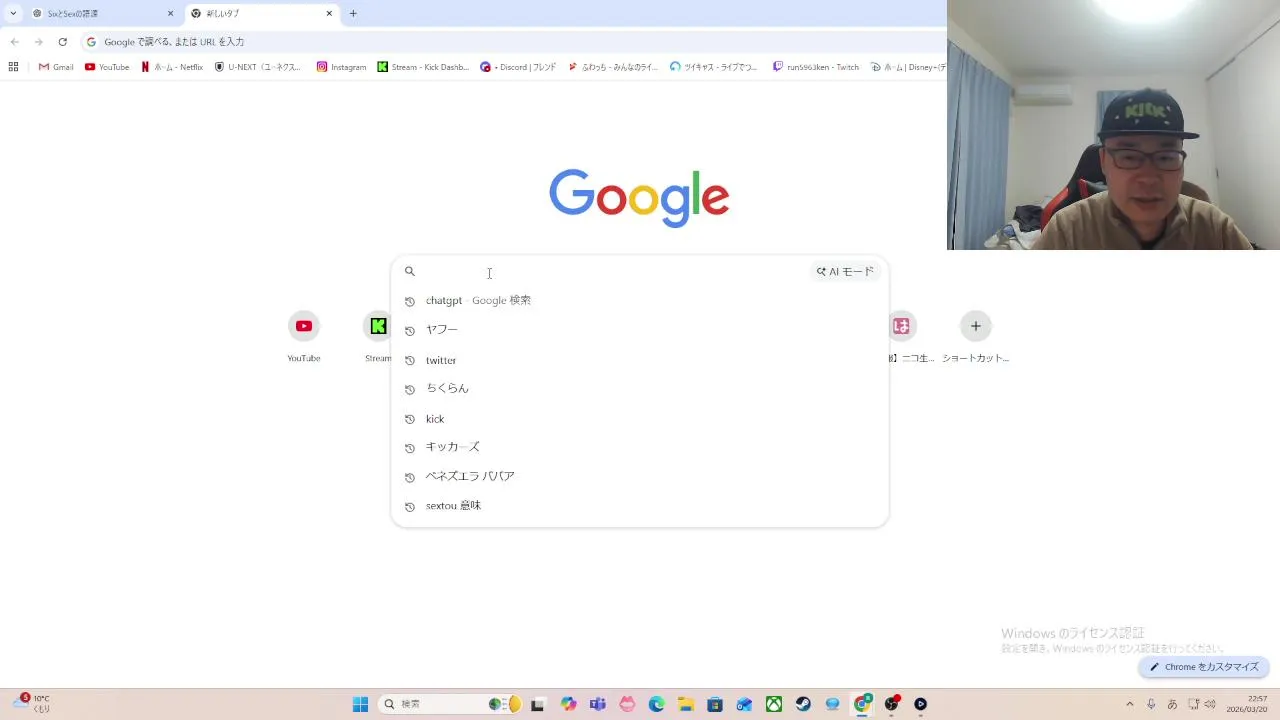Screen dimensions: 1280x720
Task: Select the ちくらん search suggestion
Action: coord(640,389)
